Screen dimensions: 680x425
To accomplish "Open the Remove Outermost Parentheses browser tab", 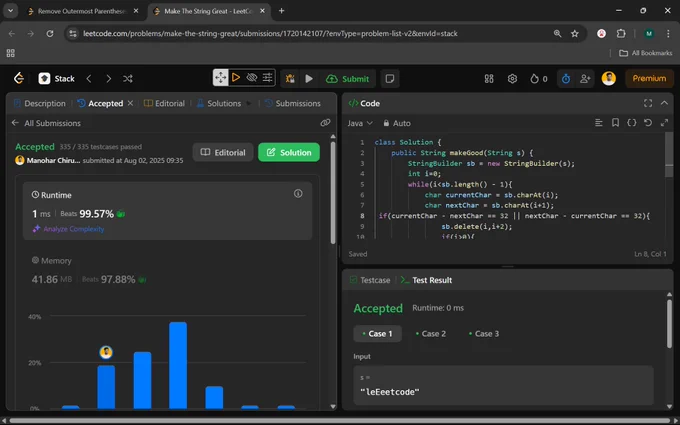I will [x=84, y=11].
